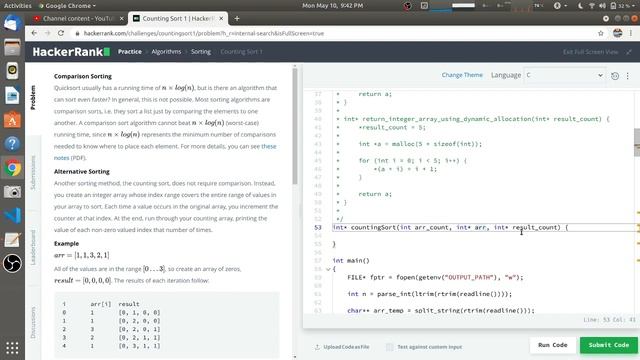Close the Counting Sort 1 tab
The image size is (640, 360).
(221, 18)
